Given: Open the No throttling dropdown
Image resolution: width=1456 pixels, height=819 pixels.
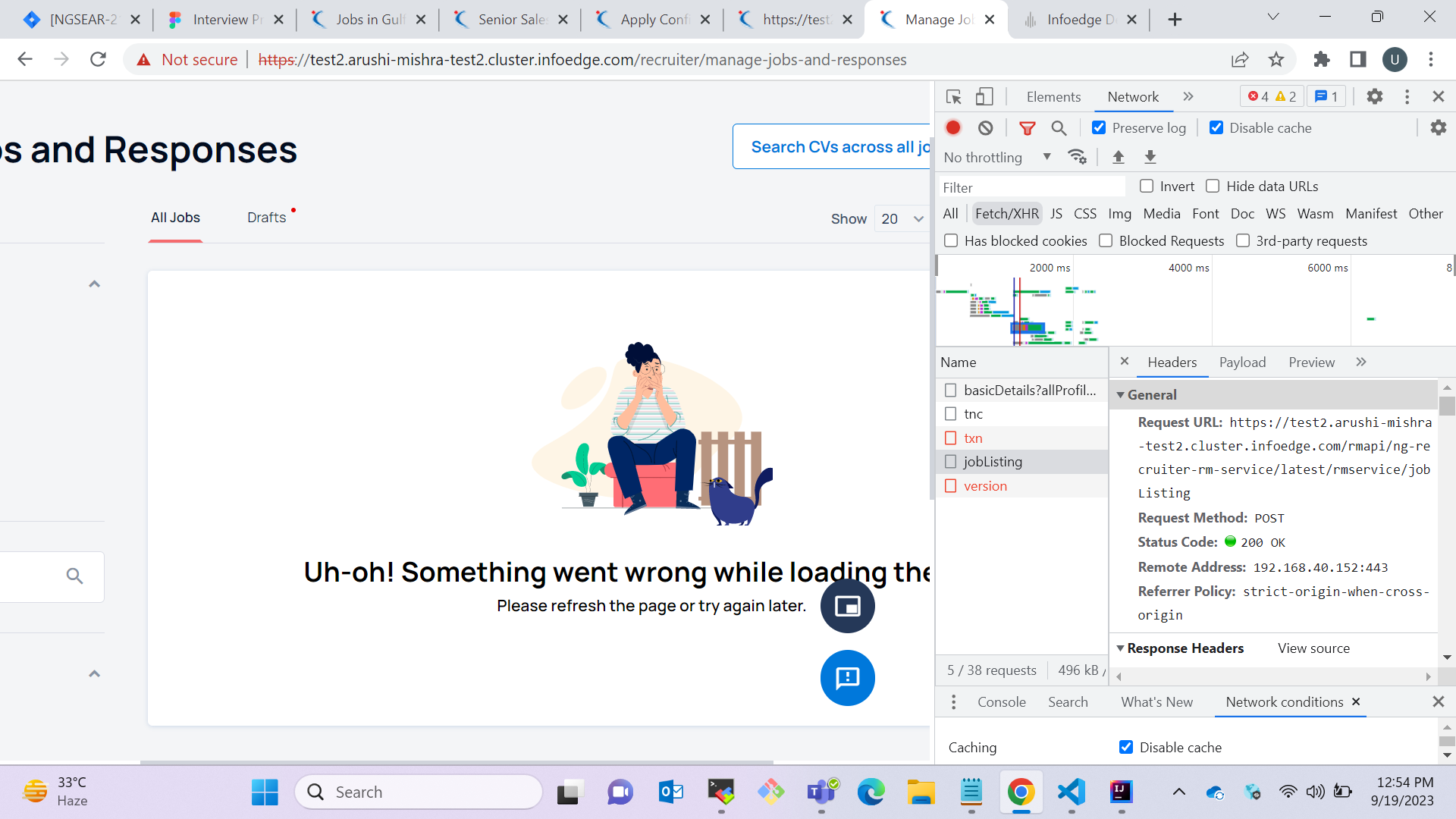Looking at the screenshot, I should (x=997, y=158).
